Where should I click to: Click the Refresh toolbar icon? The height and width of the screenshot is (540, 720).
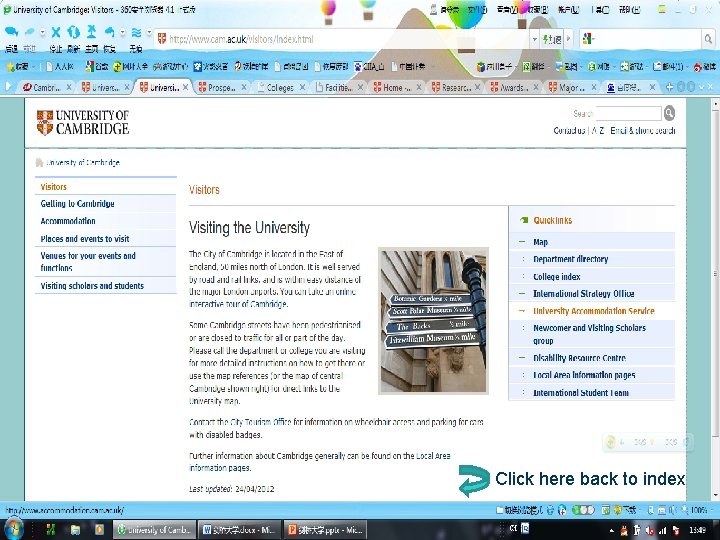(73, 32)
